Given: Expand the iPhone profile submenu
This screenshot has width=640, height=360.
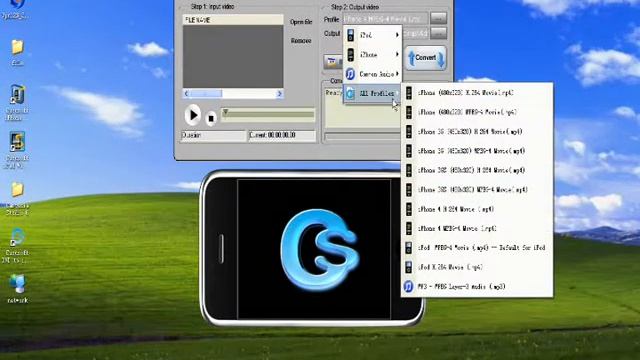Looking at the screenshot, I should tap(373, 55).
